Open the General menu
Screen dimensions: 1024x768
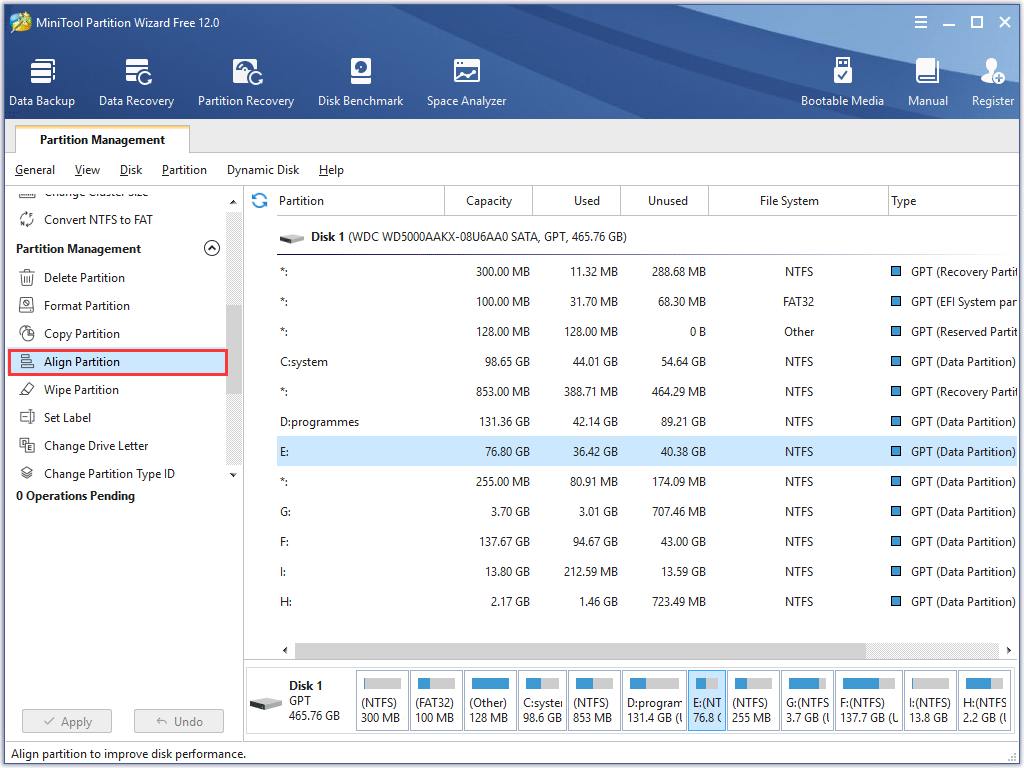tap(35, 170)
